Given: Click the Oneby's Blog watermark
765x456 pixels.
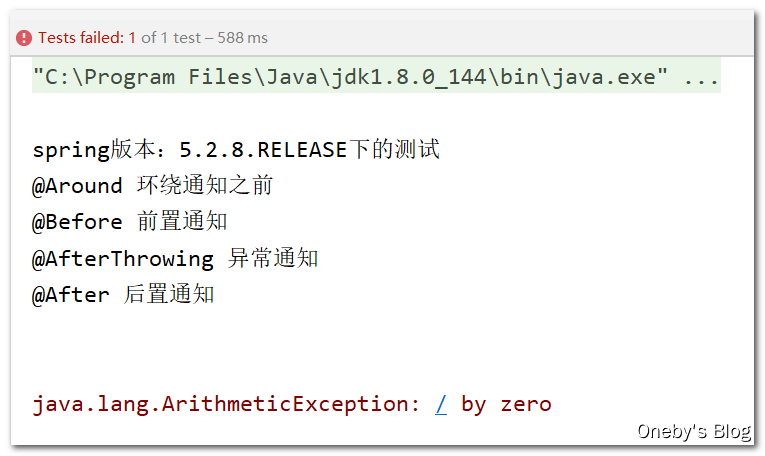Looking at the screenshot, I should 694,431.
